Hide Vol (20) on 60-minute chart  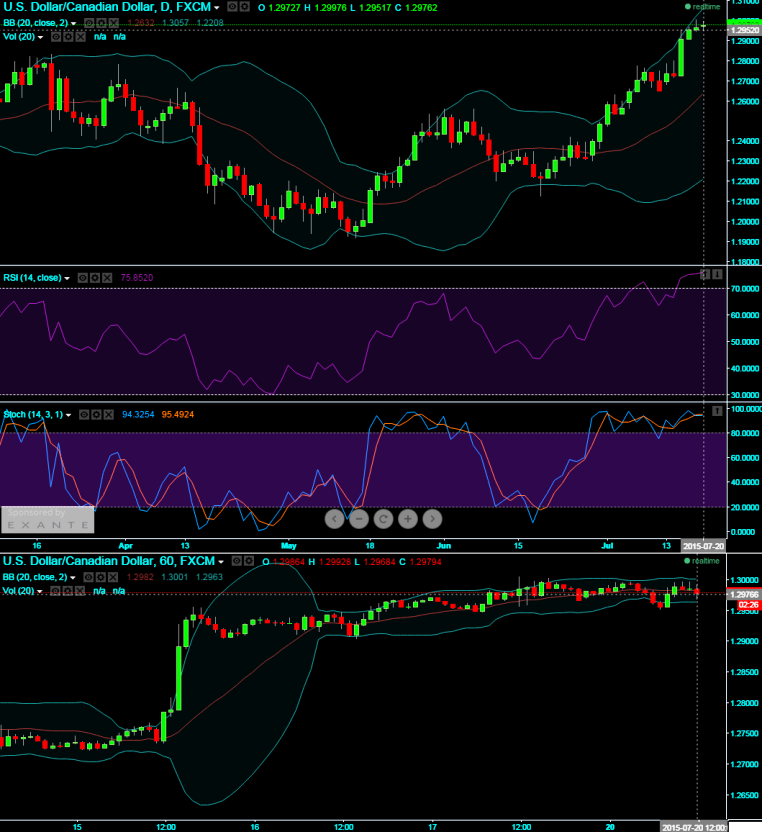pos(55,591)
